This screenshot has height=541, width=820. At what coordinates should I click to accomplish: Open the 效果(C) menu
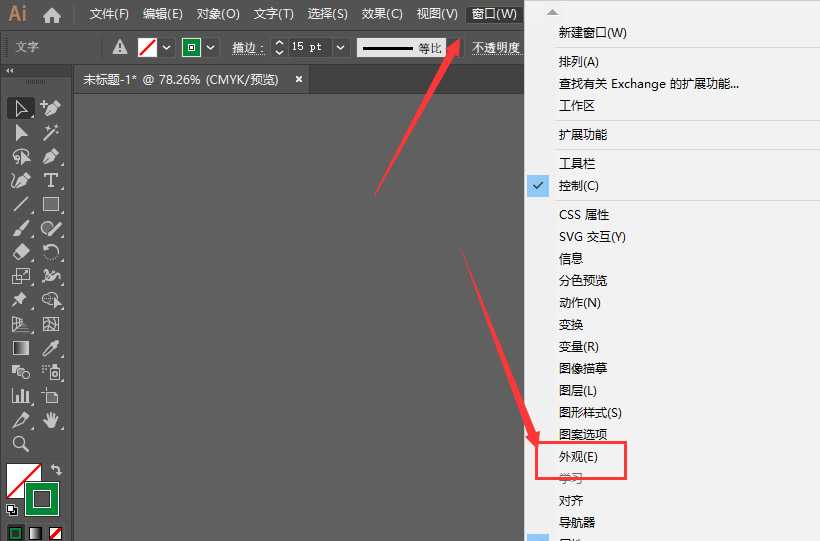click(x=382, y=14)
